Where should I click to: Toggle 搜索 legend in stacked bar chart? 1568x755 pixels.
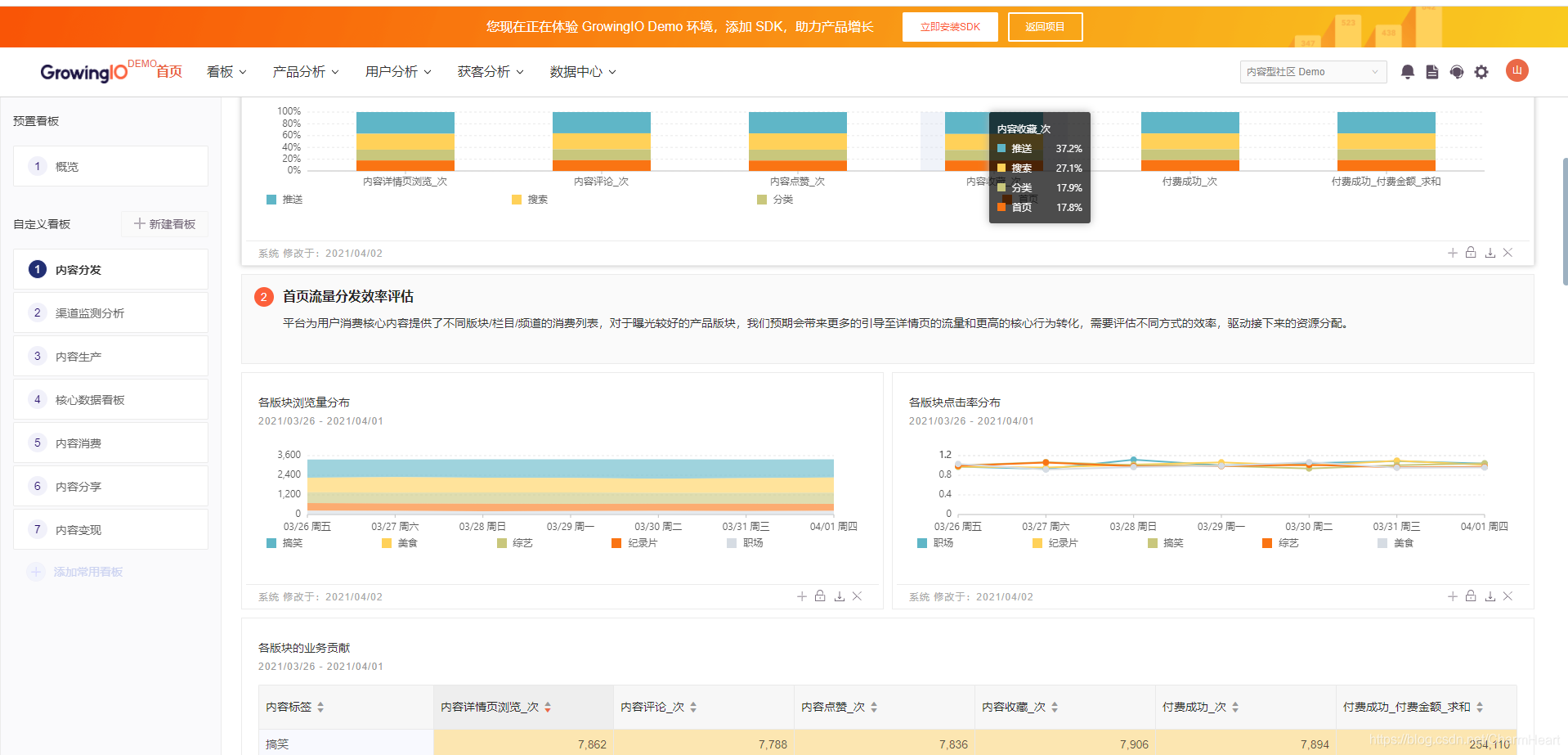pos(530,200)
